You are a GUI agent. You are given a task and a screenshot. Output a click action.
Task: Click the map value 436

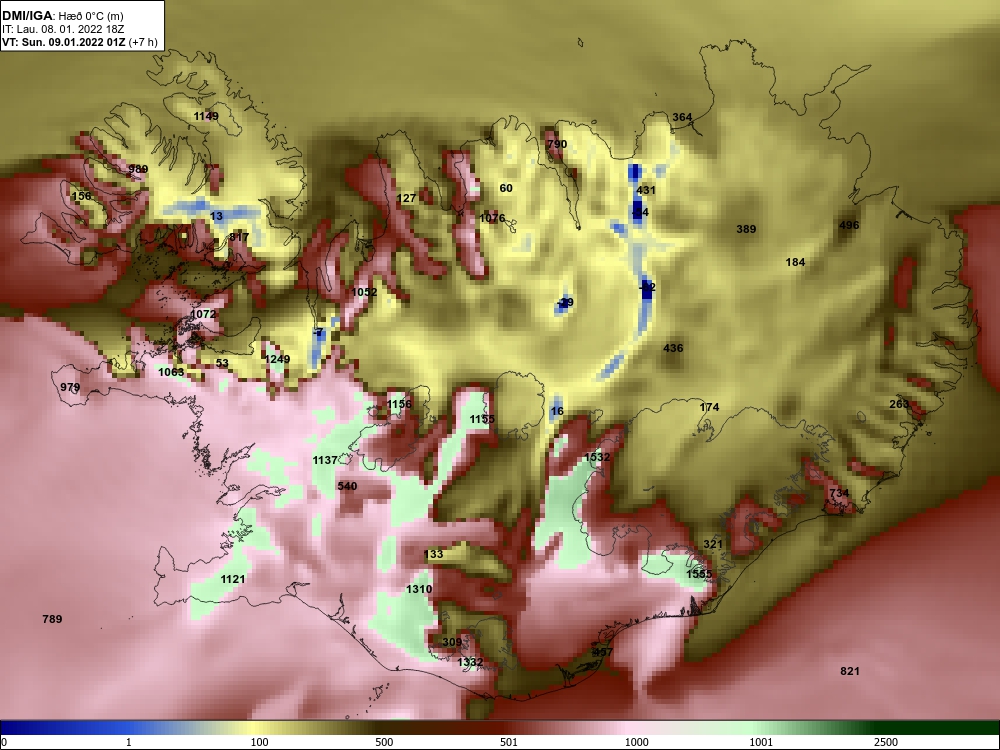[x=673, y=348]
